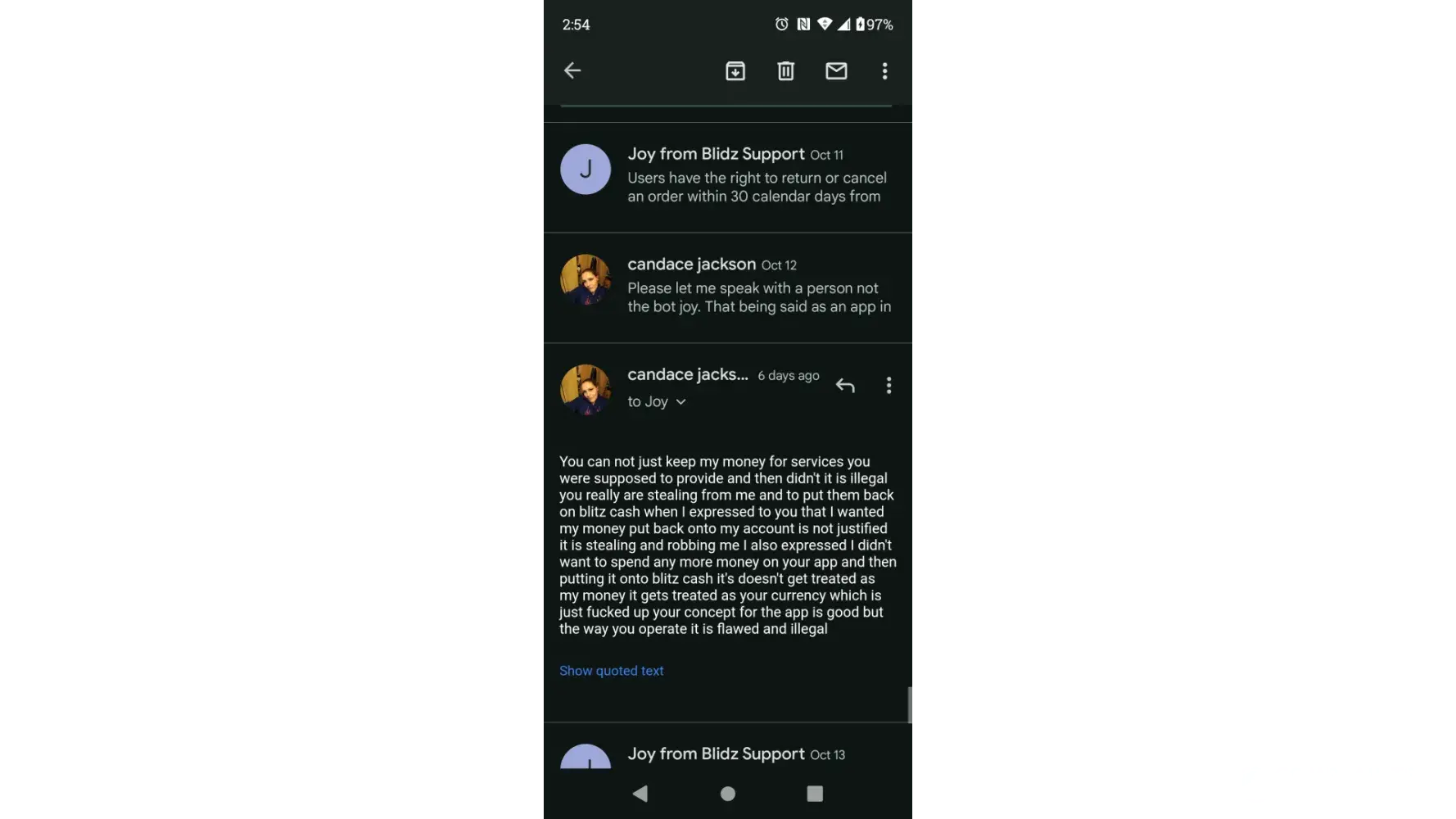Tap Android home circle button

tap(727, 793)
